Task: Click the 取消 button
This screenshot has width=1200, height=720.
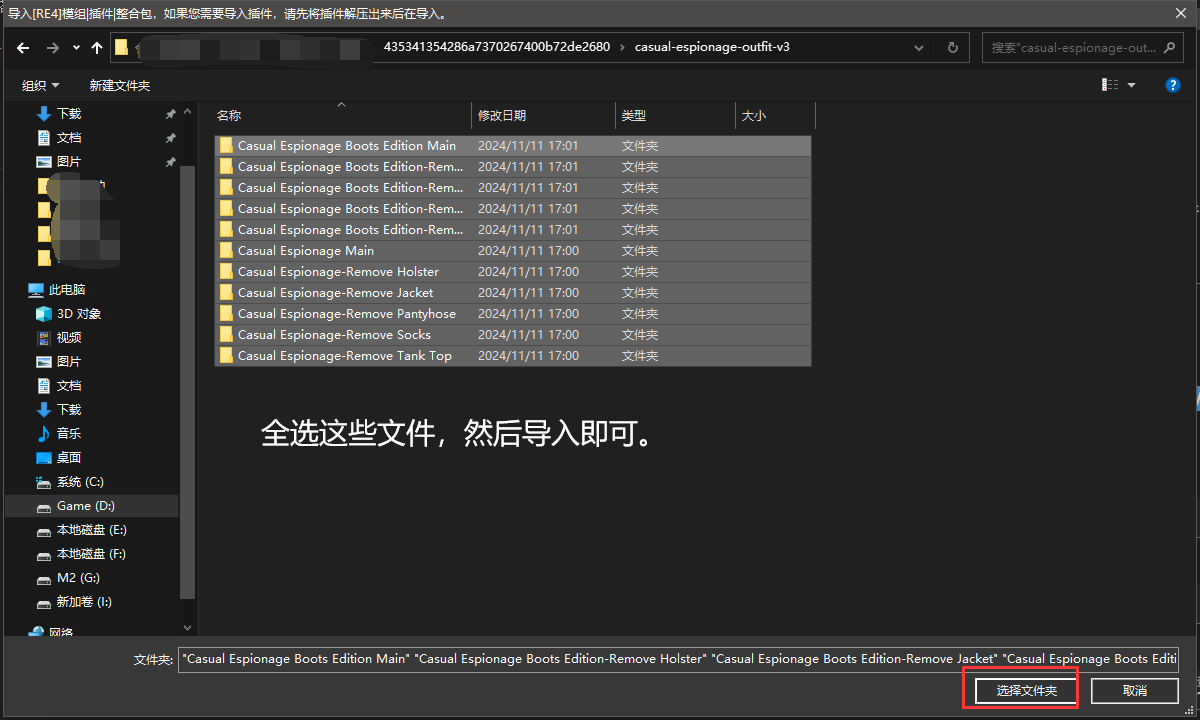Action: pos(1134,690)
